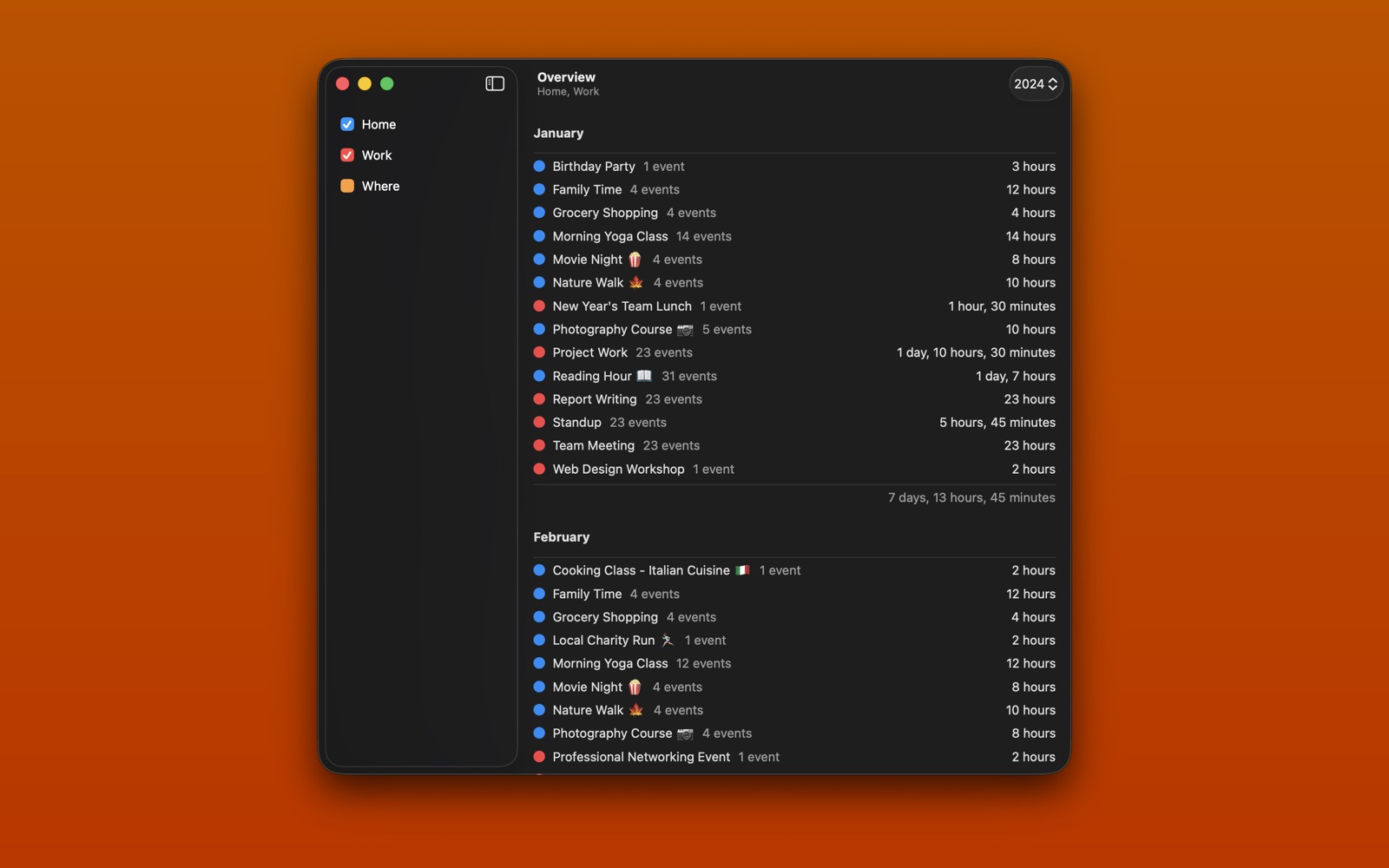Viewport: 1389px width, 868px height.
Task: Open the 2024 year selector
Action: [x=1036, y=84]
